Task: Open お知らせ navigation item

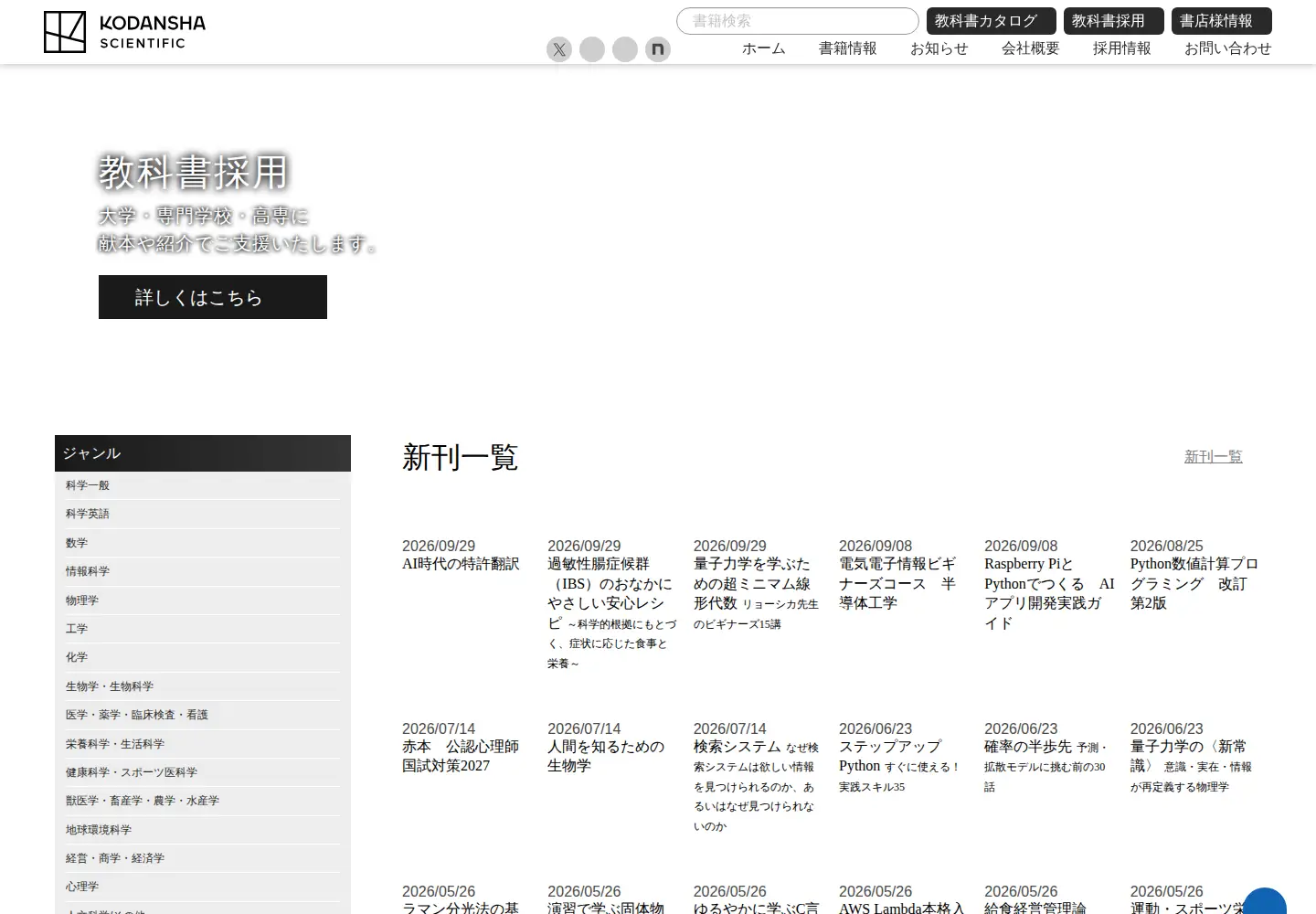Action: pos(939,48)
